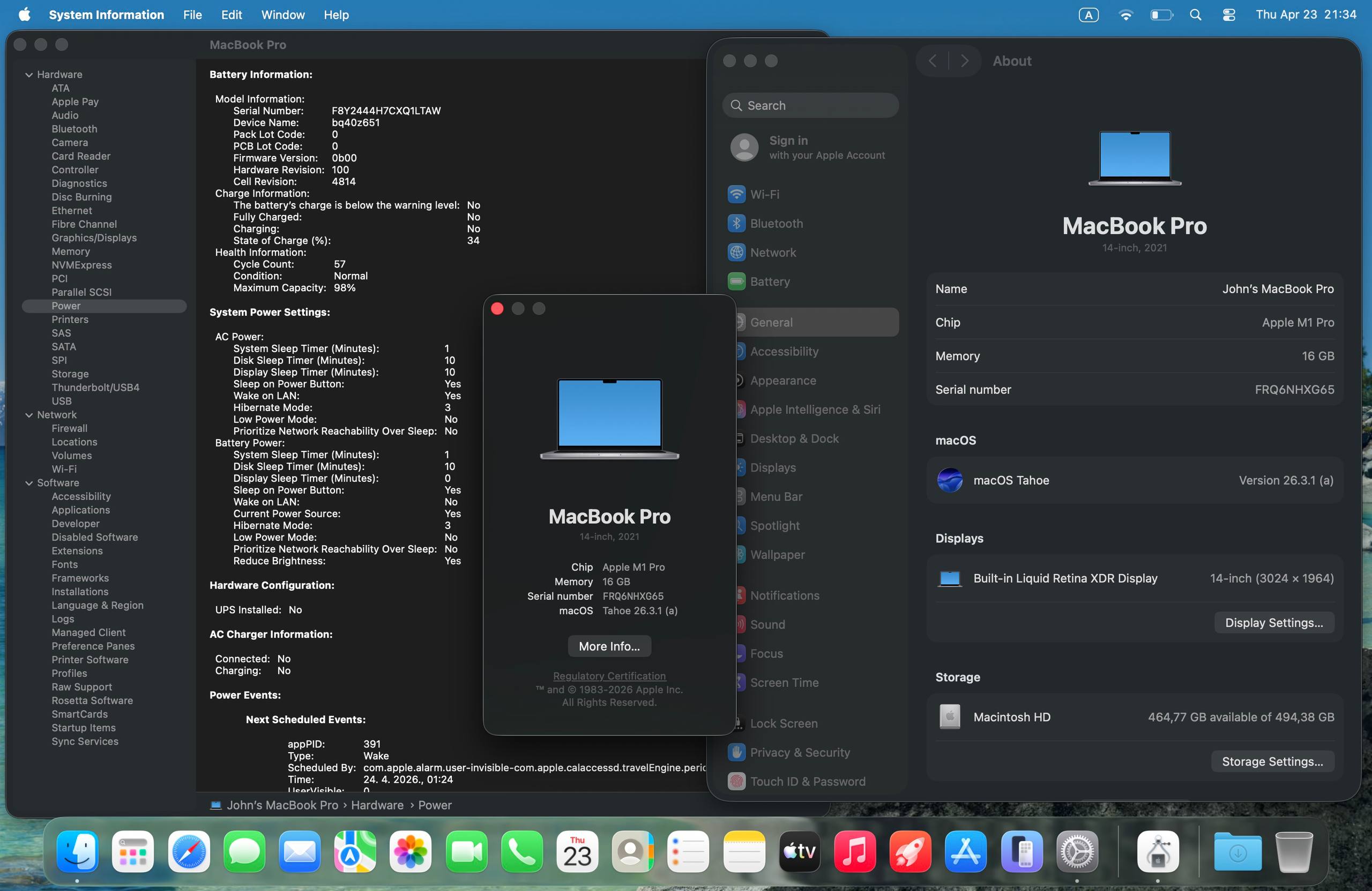Click the Settings Search field
This screenshot has width=1372, height=891.
[x=810, y=106]
